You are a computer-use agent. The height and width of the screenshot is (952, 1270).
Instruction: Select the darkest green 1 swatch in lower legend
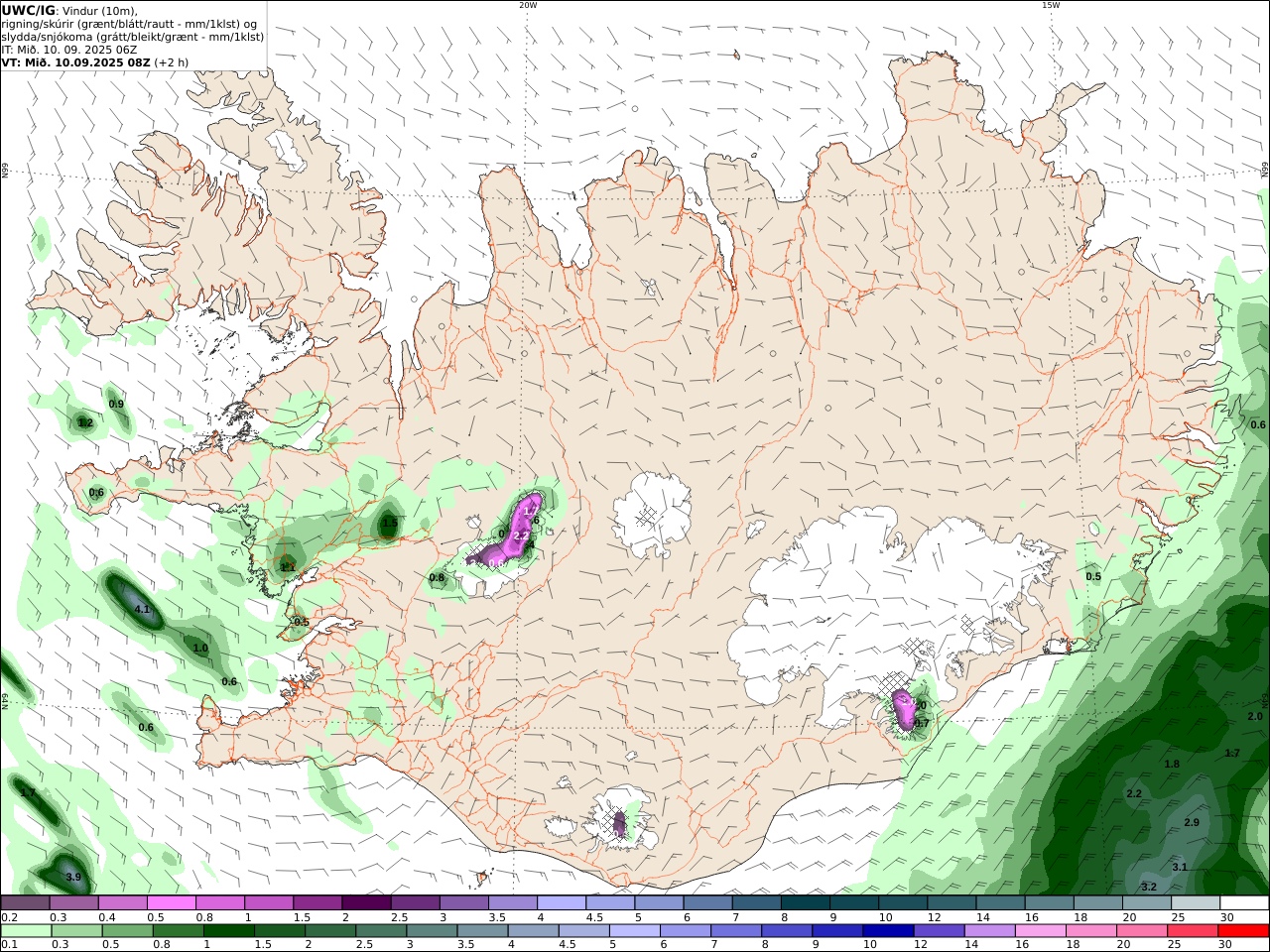coord(229,930)
